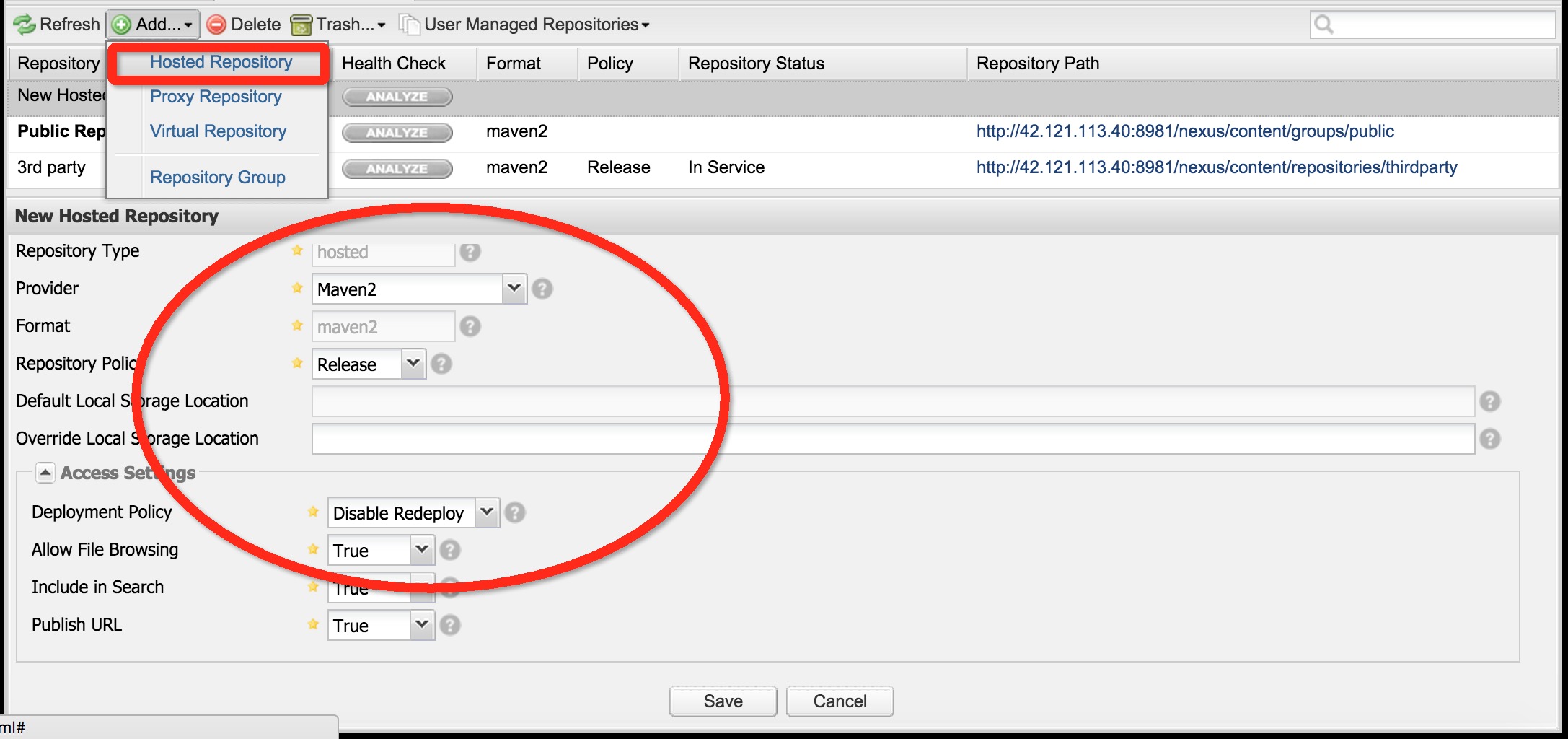The height and width of the screenshot is (739, 1568).
Task: Click the User Managed Repositories pages icon
Action: pos(410,25)
